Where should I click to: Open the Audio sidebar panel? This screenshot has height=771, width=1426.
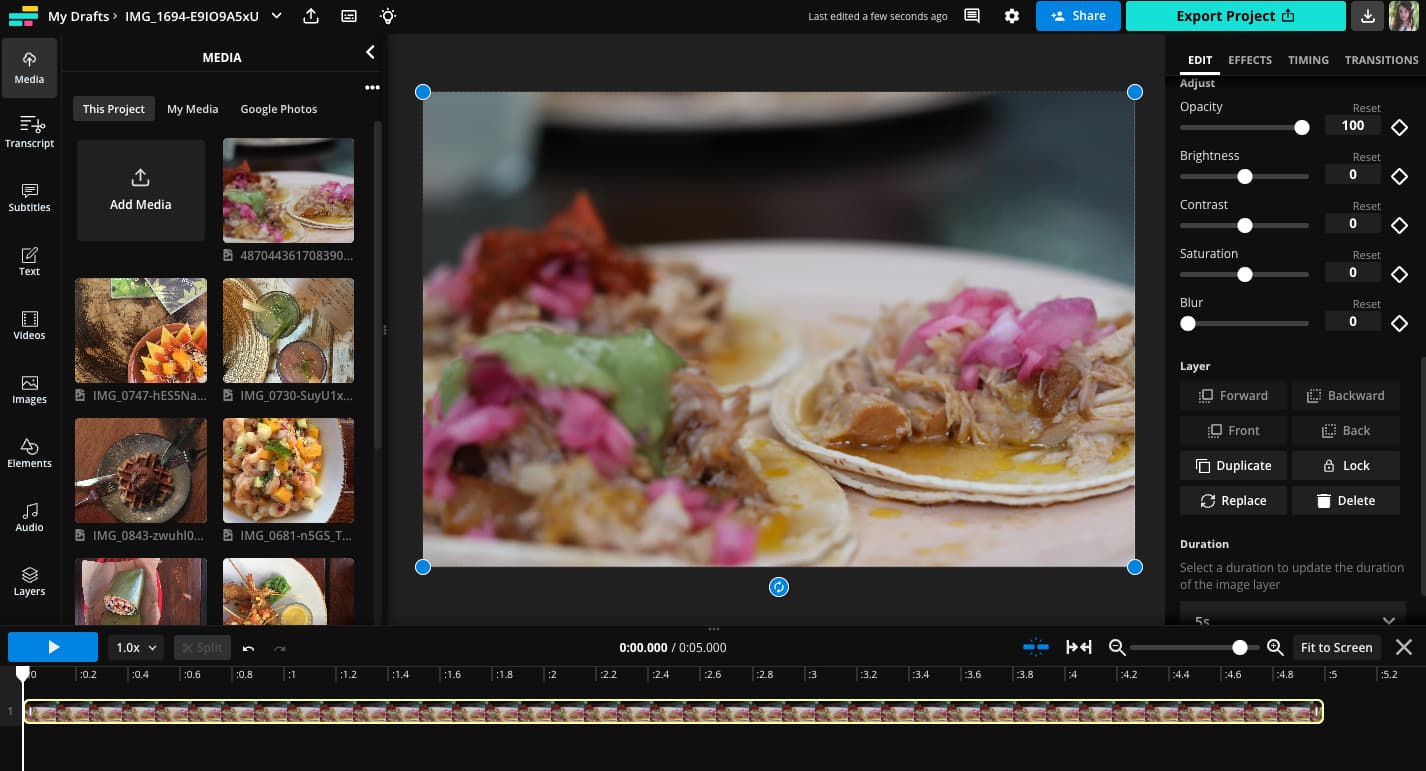[29, 516]
